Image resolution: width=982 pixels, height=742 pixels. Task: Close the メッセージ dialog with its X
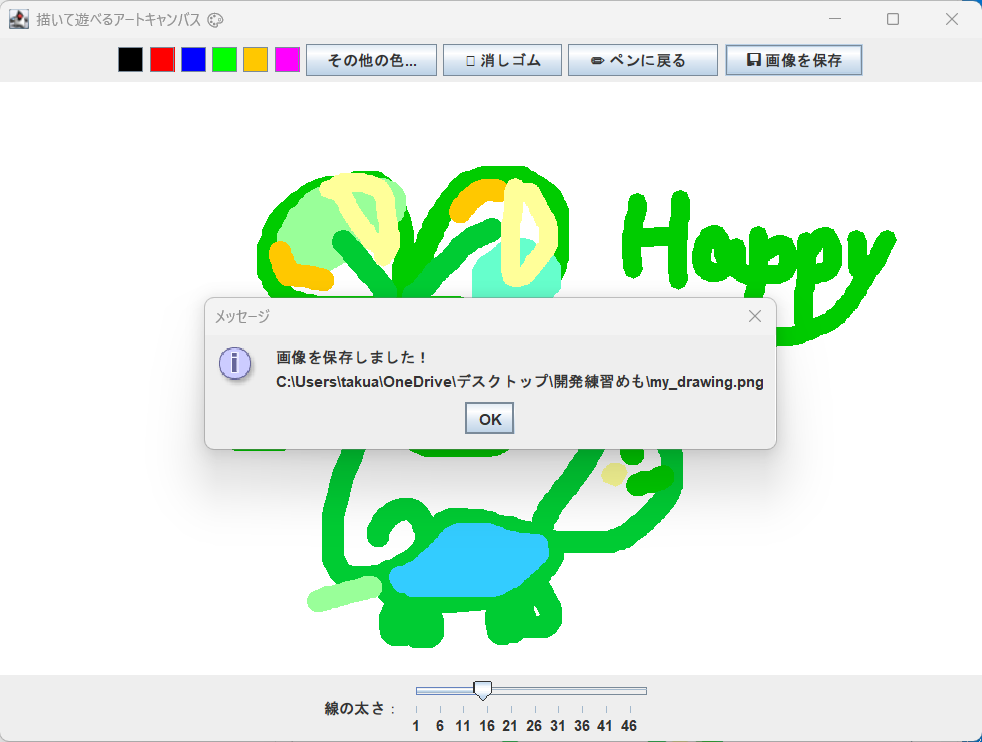755,316
